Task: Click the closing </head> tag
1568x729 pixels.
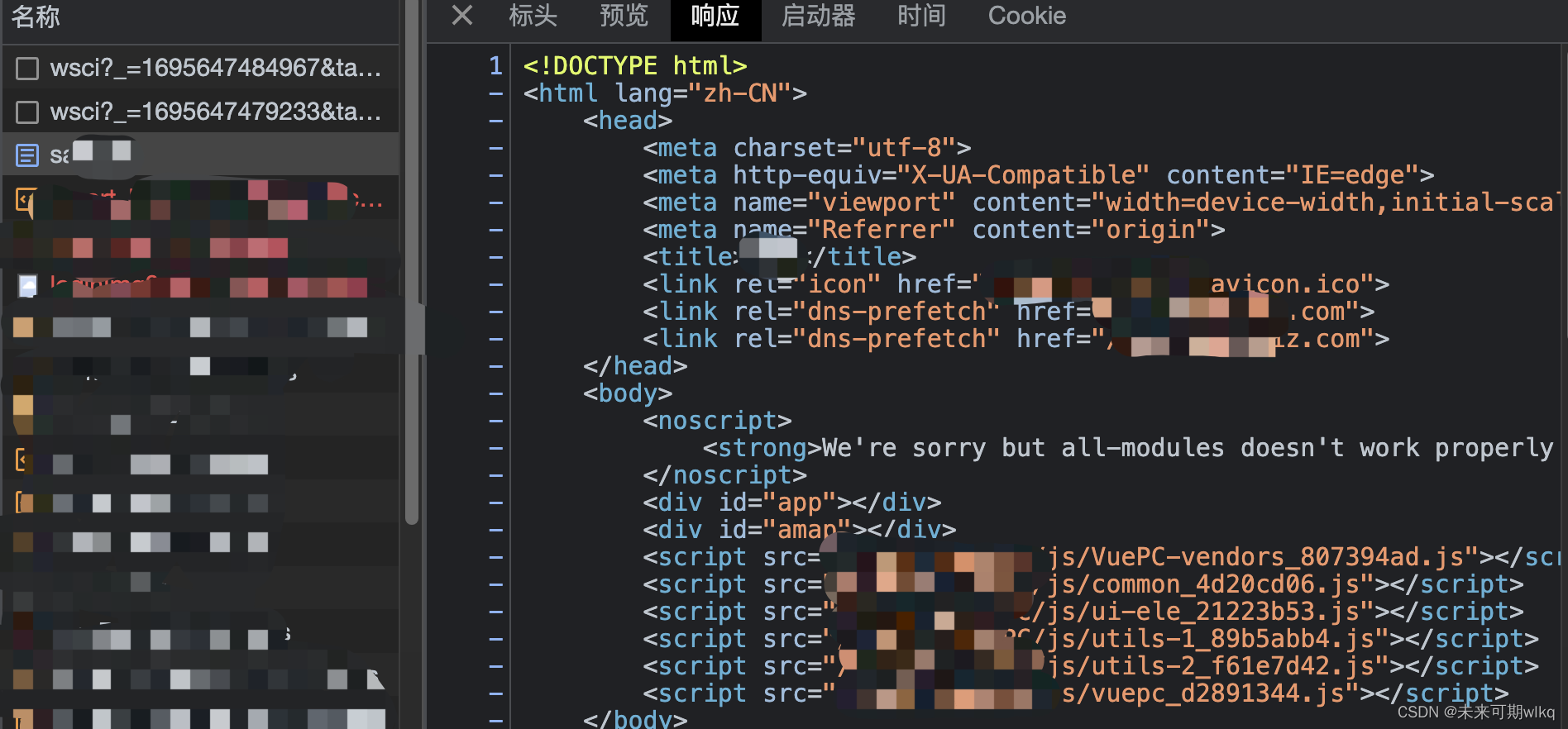Action: pyautogui.click(x=635, y=365)
